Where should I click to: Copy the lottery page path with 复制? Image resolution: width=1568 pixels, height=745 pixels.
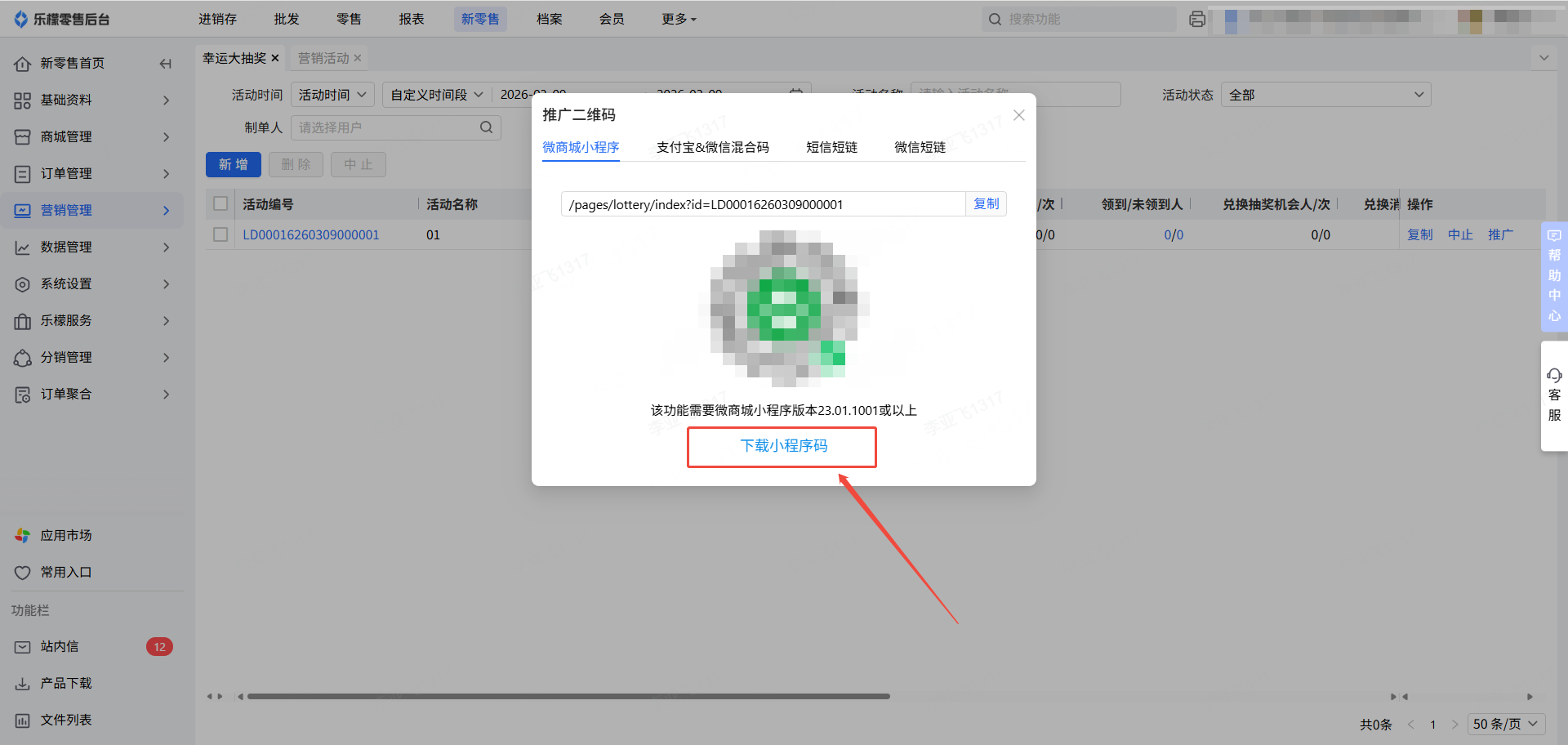click(986, 203)
